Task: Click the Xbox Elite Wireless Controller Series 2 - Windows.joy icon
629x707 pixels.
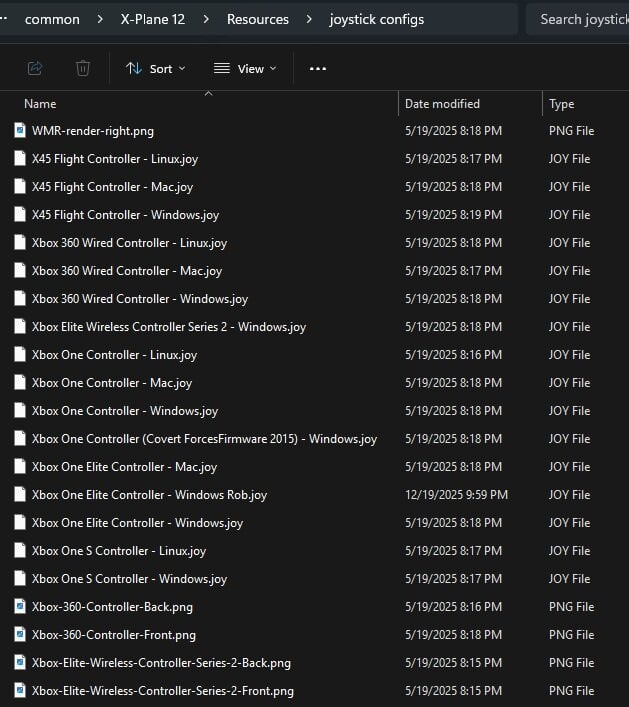Action: [x=20, y=326]
